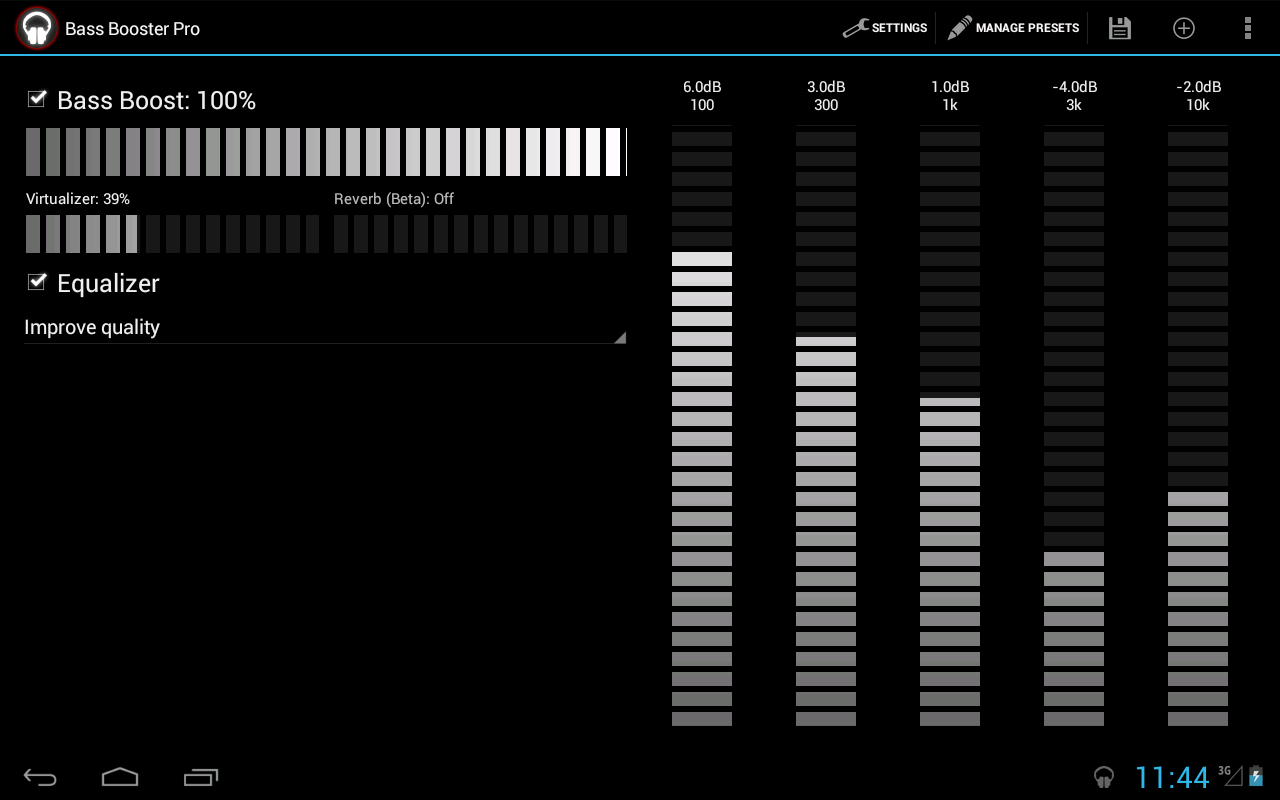Tap the 1.0dB value label
This screenshot has width=1280, height=800.
coord(950,87)
